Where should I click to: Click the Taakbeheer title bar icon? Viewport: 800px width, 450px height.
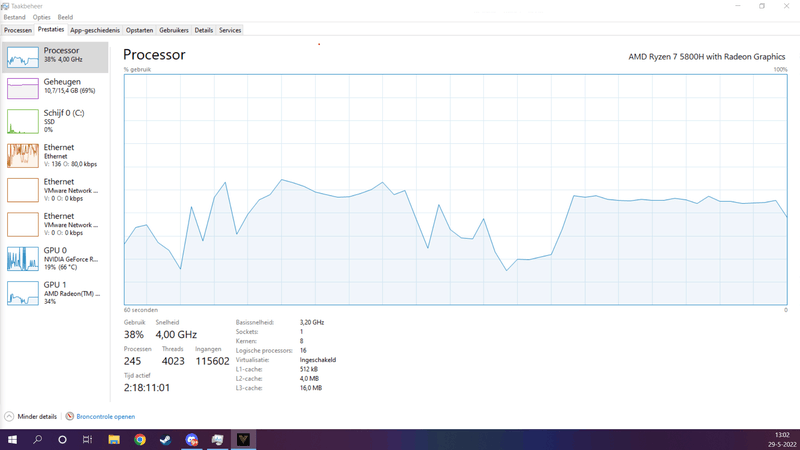pos(5,6)
